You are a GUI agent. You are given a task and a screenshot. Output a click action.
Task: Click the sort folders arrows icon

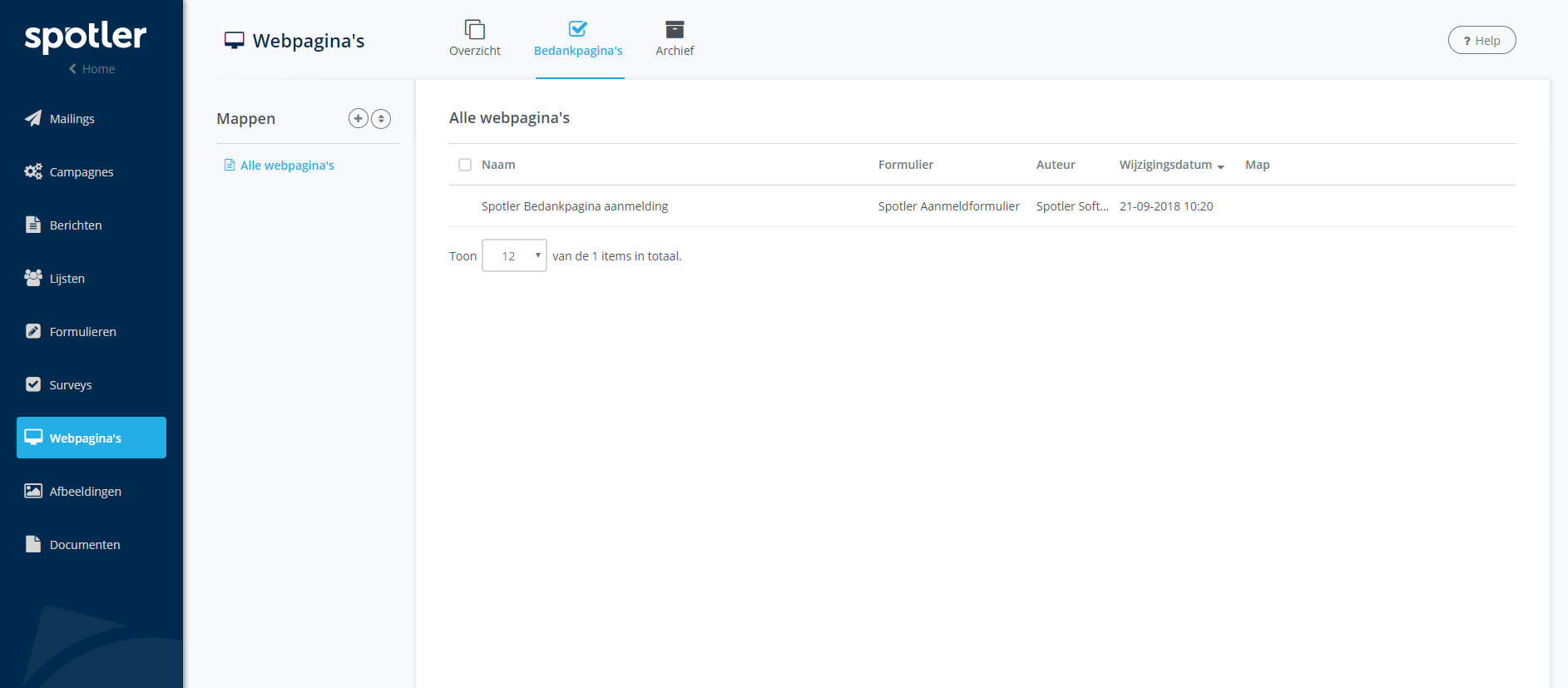point(381,118)
